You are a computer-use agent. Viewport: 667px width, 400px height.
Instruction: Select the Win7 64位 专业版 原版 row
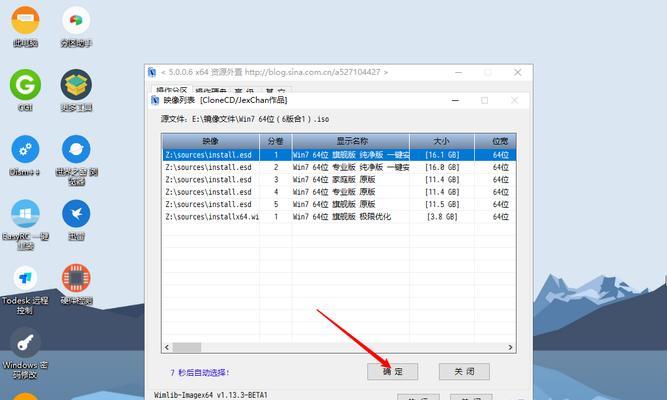click(339, 192)
